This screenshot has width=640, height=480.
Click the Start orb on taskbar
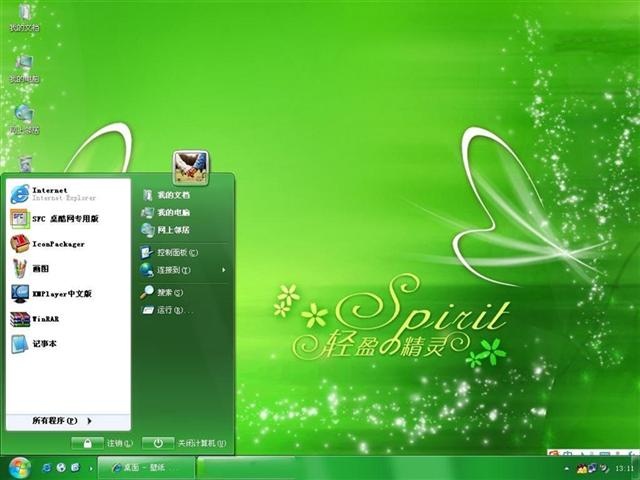(20, 468)
